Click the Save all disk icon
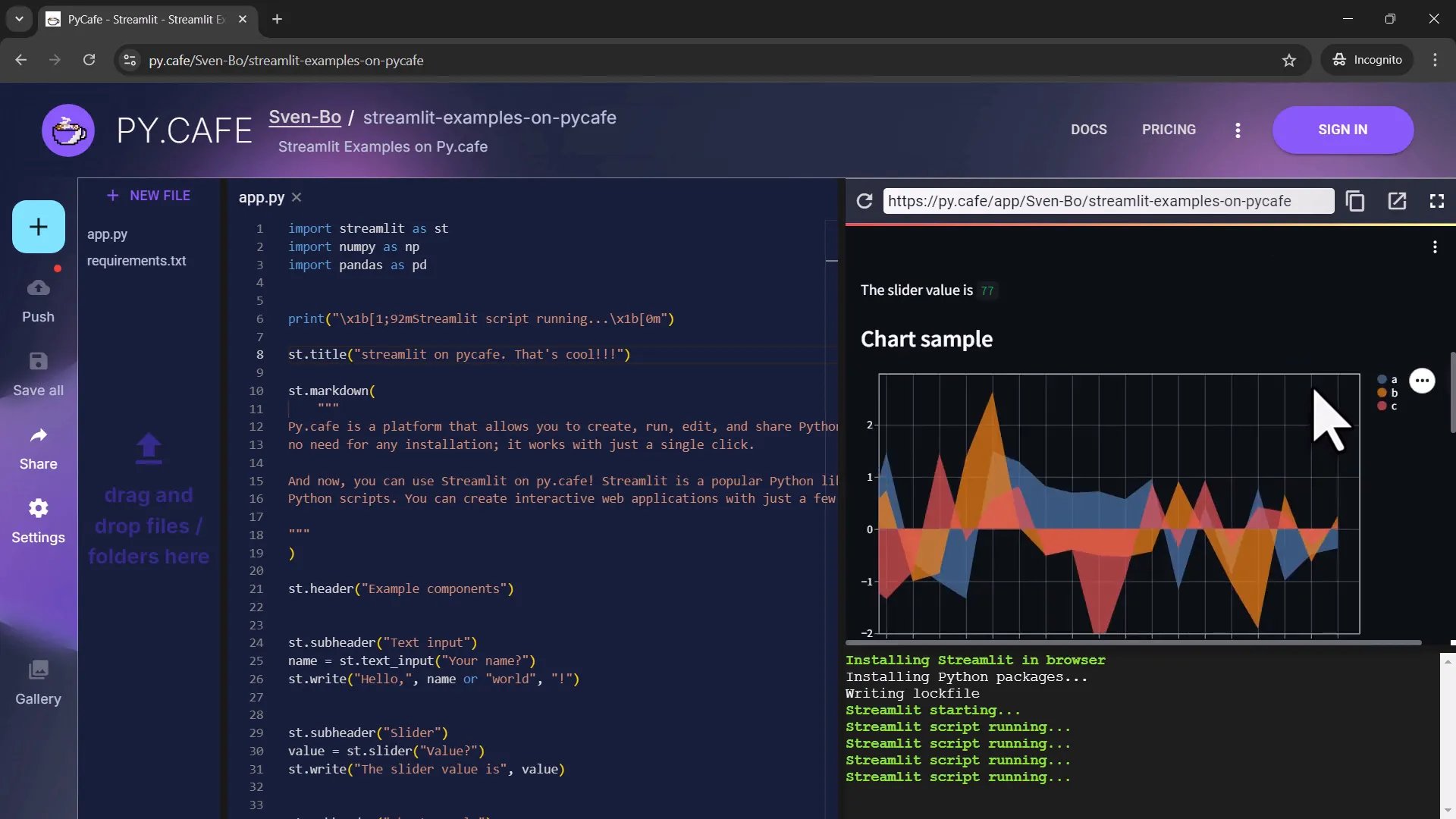1456x819 pixels. [38, 362]
